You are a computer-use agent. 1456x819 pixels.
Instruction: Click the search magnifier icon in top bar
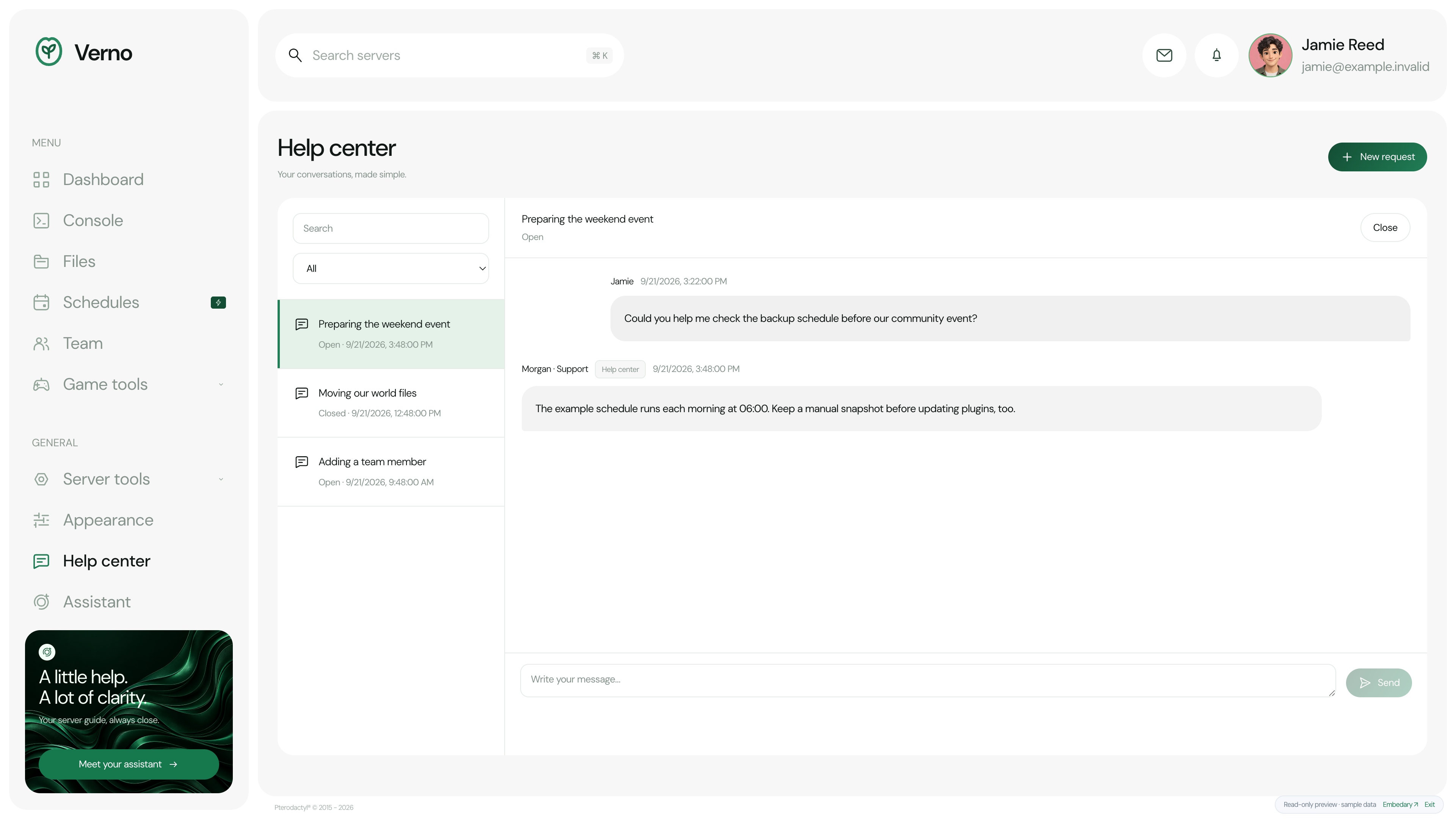click(295, 55)
